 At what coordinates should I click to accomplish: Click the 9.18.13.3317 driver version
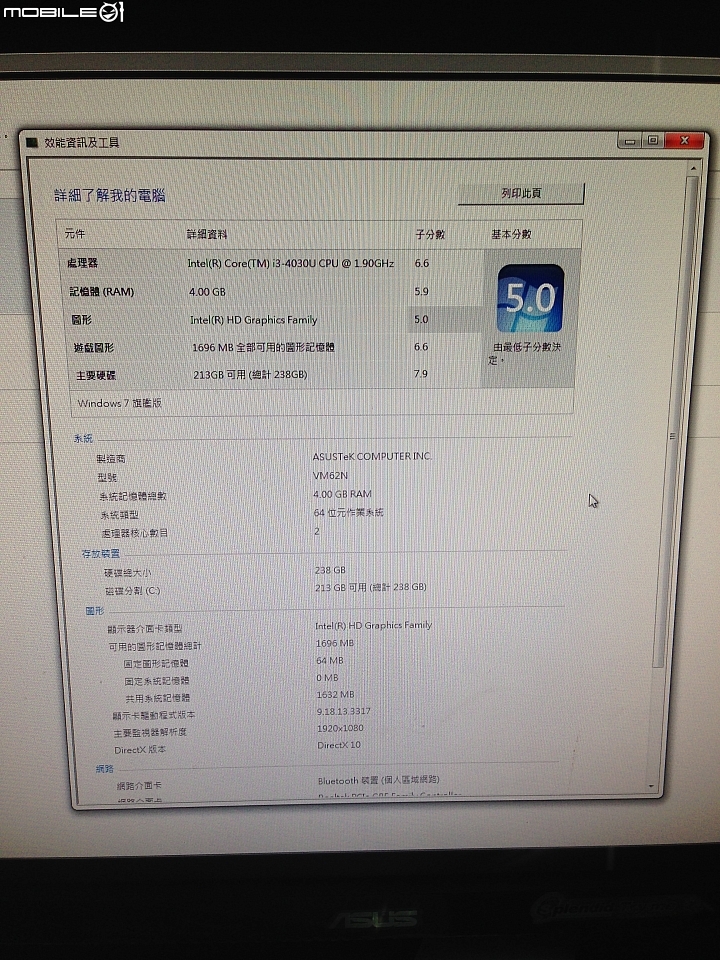coord(343,711)
